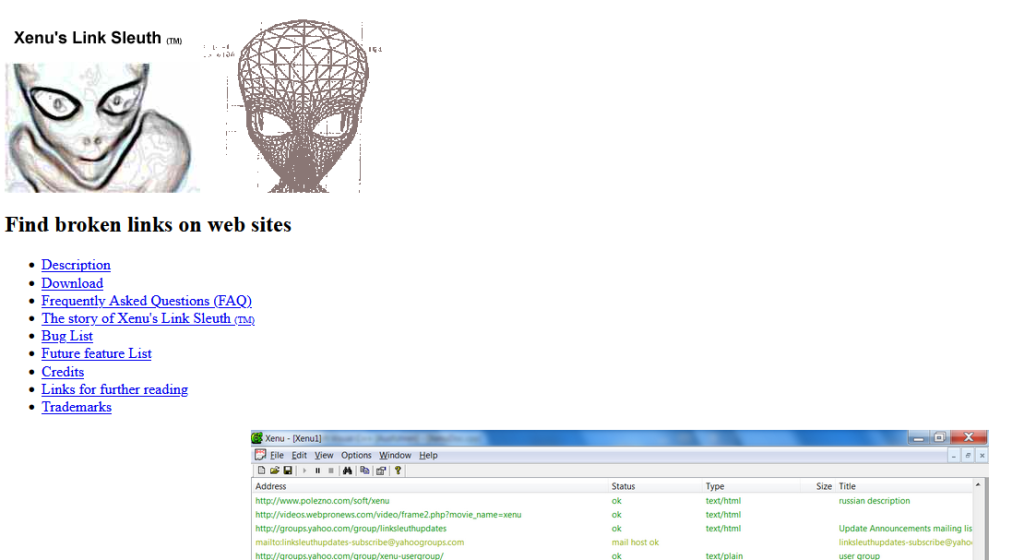Click the inner window restore button
The image size is (1024, 560).
click(x=968, y=456)
